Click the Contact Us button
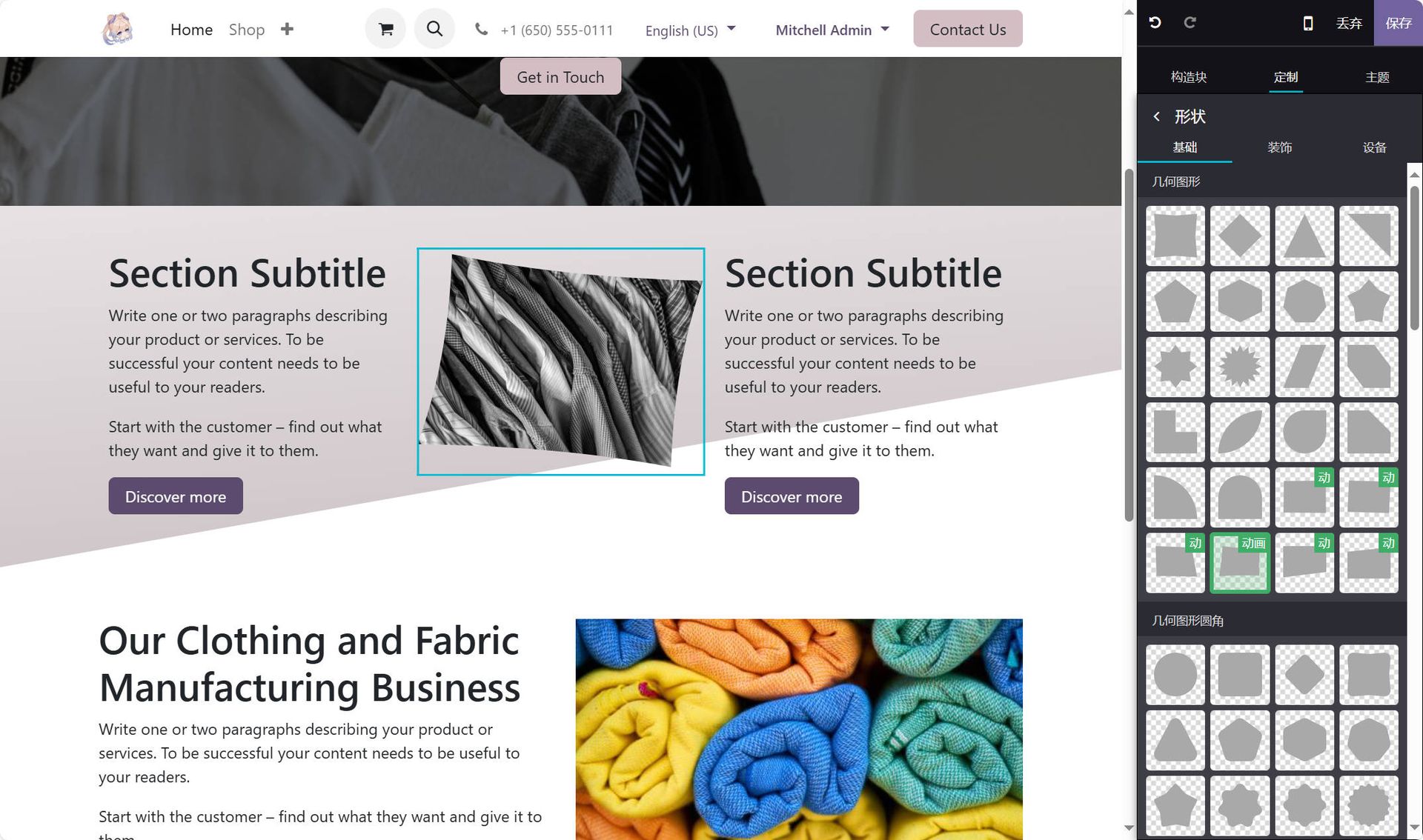The image size is (1423, 840). pos(968,29)
